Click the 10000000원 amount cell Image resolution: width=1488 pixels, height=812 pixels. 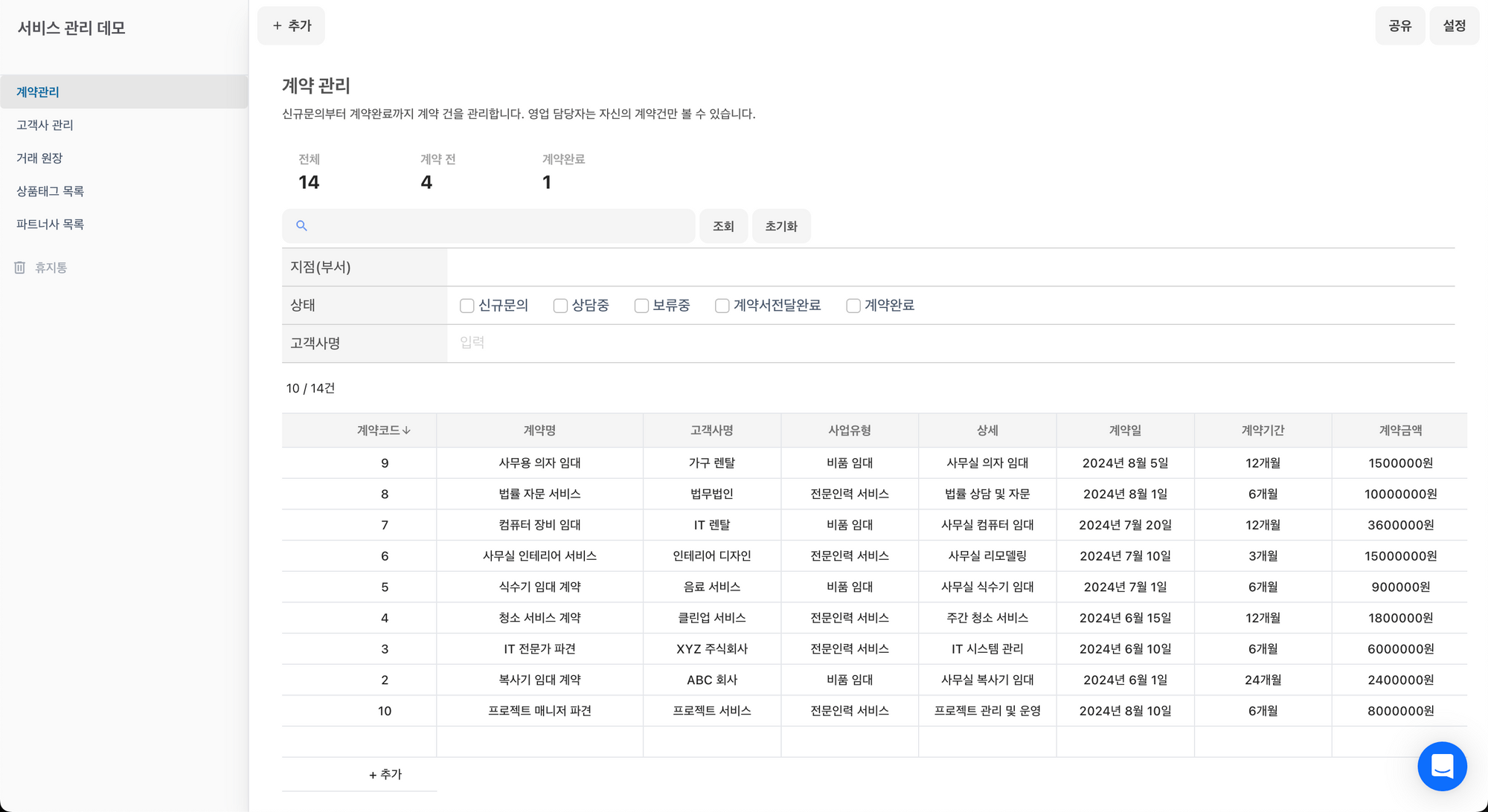(1400, 494)
